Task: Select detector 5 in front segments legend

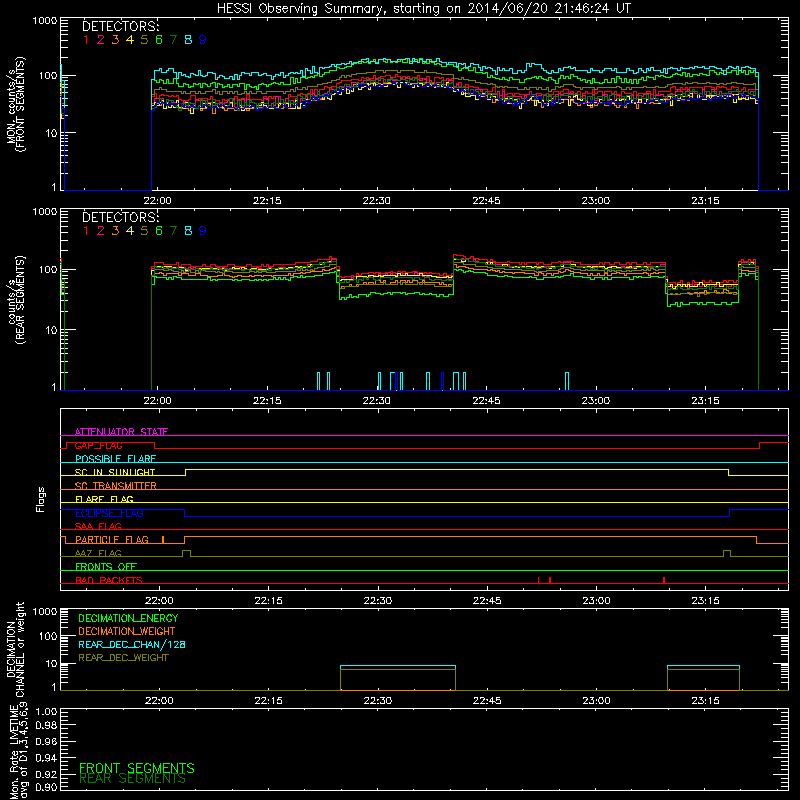Action: (144, 40)
